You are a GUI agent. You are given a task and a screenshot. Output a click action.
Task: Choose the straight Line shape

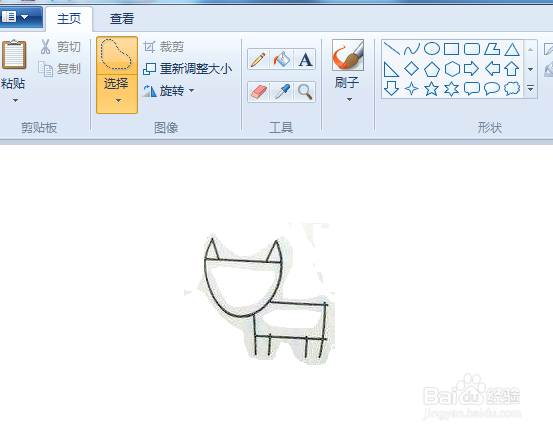[x=391, y=49]
